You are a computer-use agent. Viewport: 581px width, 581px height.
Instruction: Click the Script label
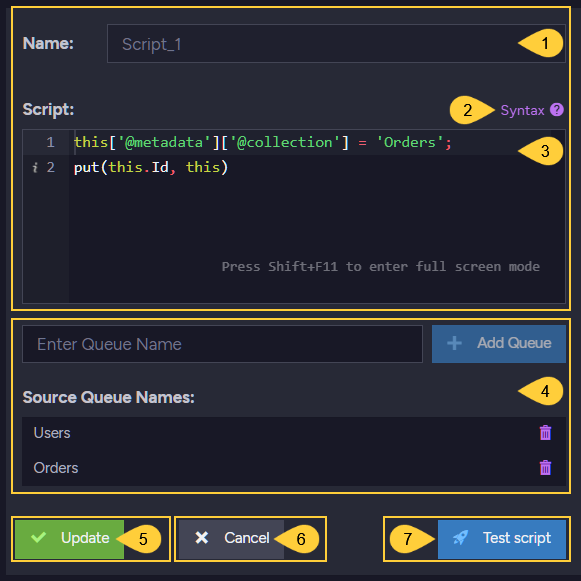(x=49, y=109)
